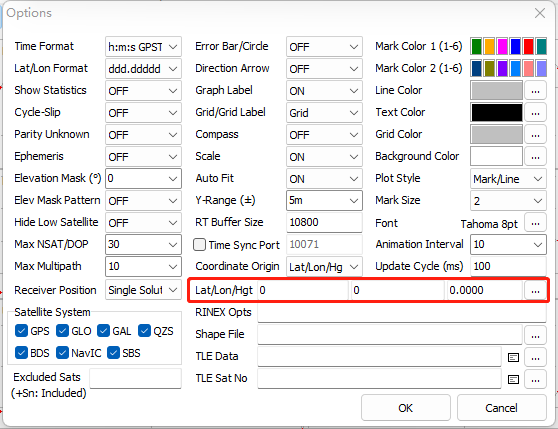This screenshot has height=429, width=558.
Task: Open the Auto Fit dropdown
Action: coord(324,179)
